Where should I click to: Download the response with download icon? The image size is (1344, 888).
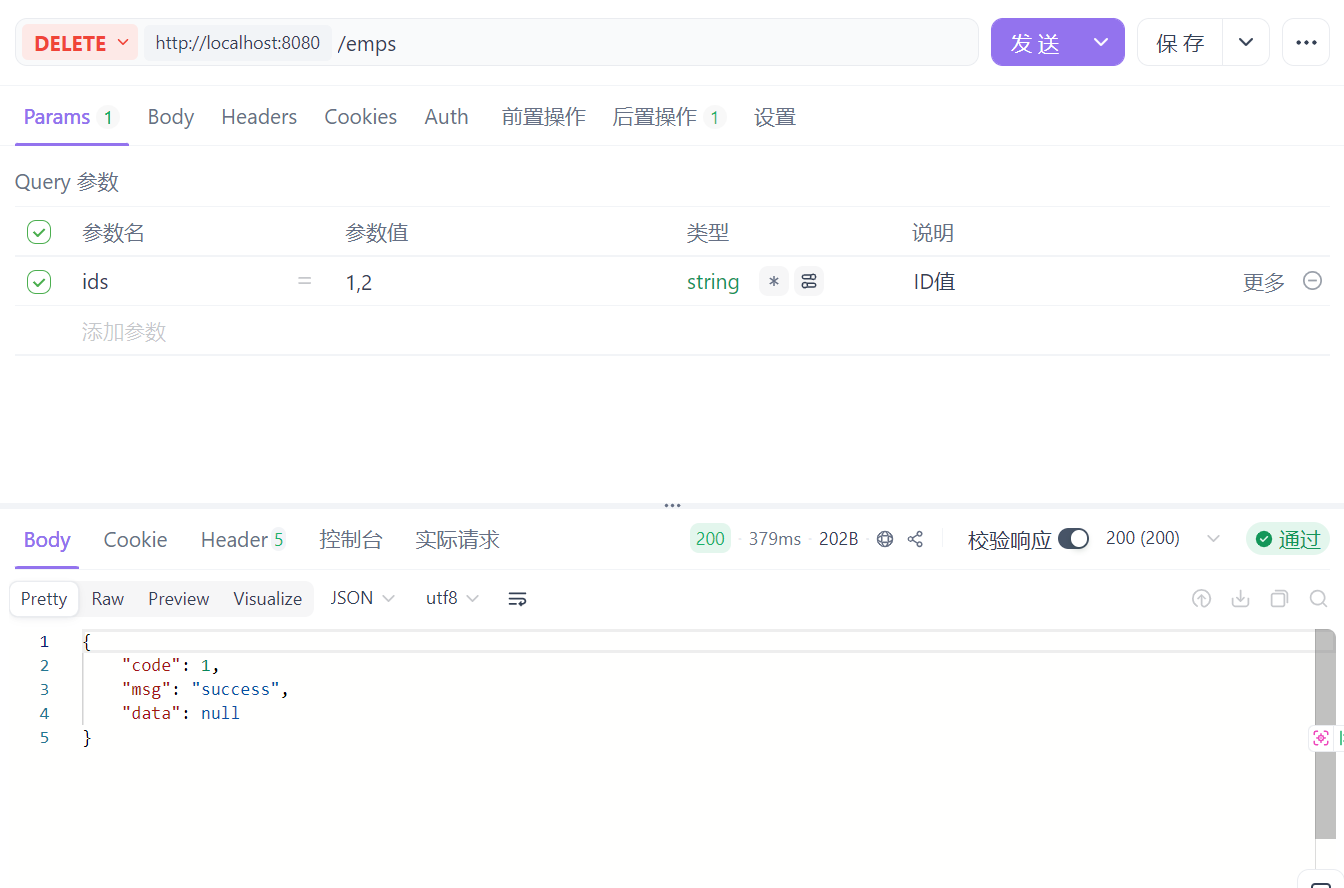tap(1241, 599)
